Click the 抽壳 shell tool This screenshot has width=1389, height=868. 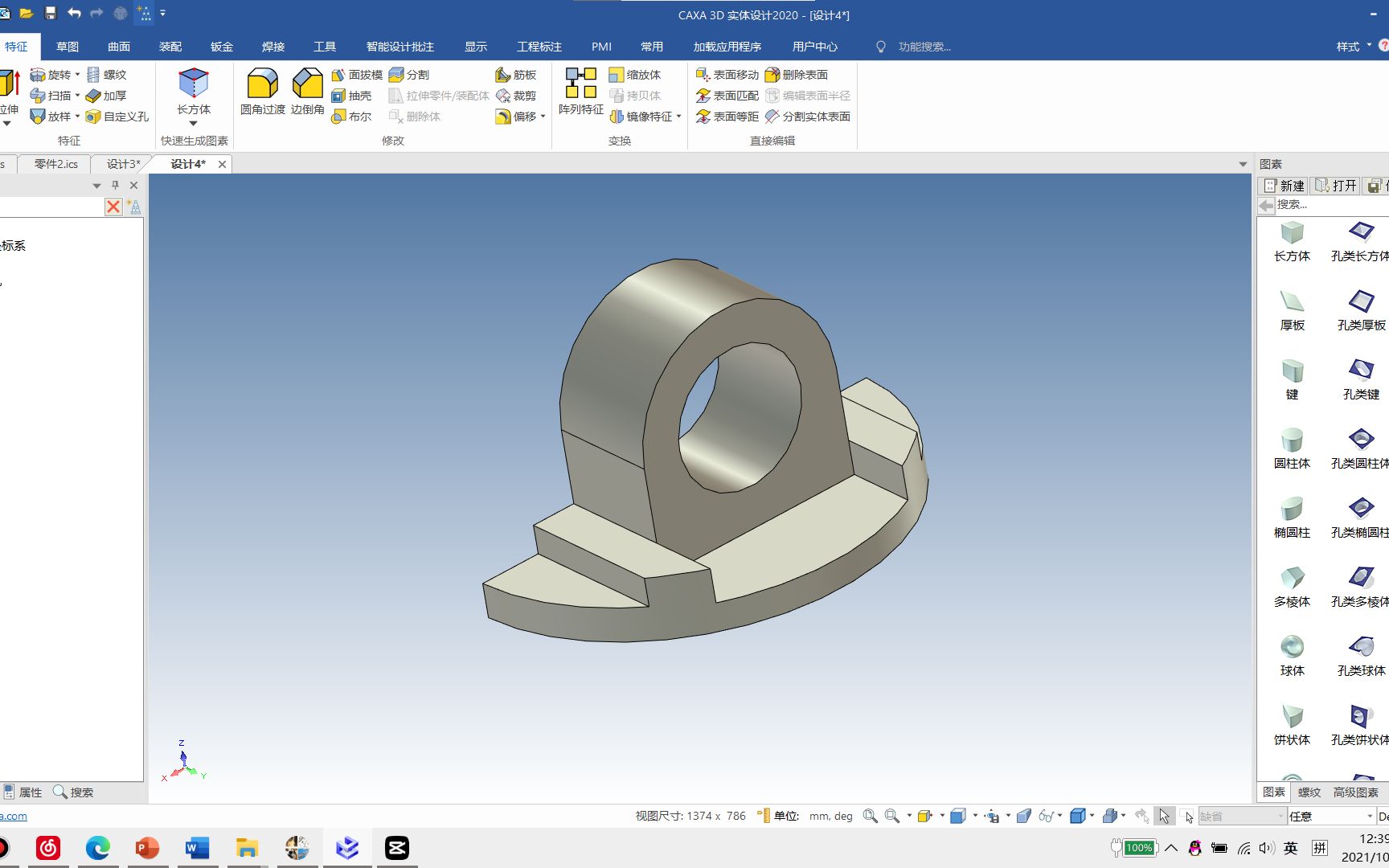tap(351, 96)
